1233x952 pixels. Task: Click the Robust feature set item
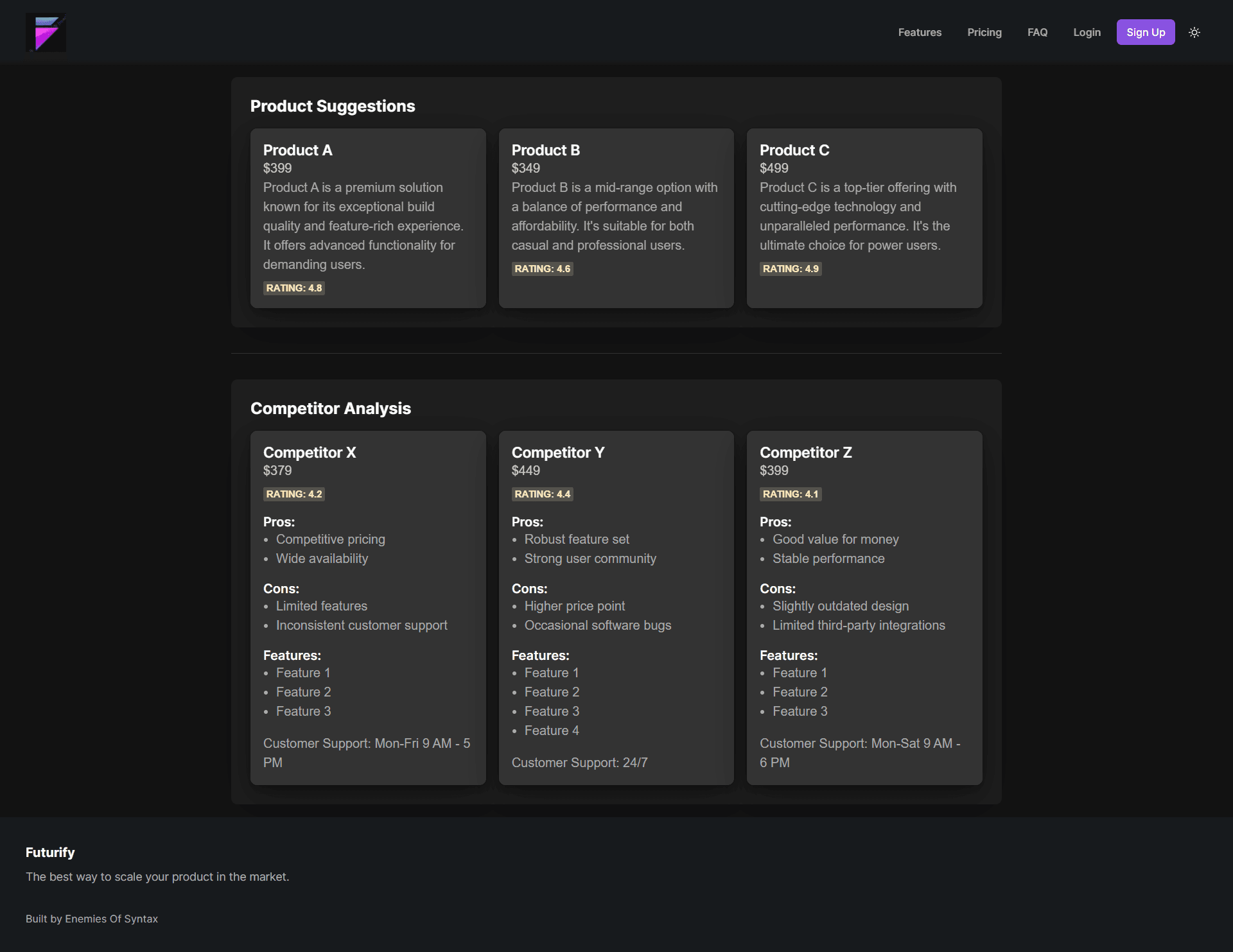pos(577,540)
